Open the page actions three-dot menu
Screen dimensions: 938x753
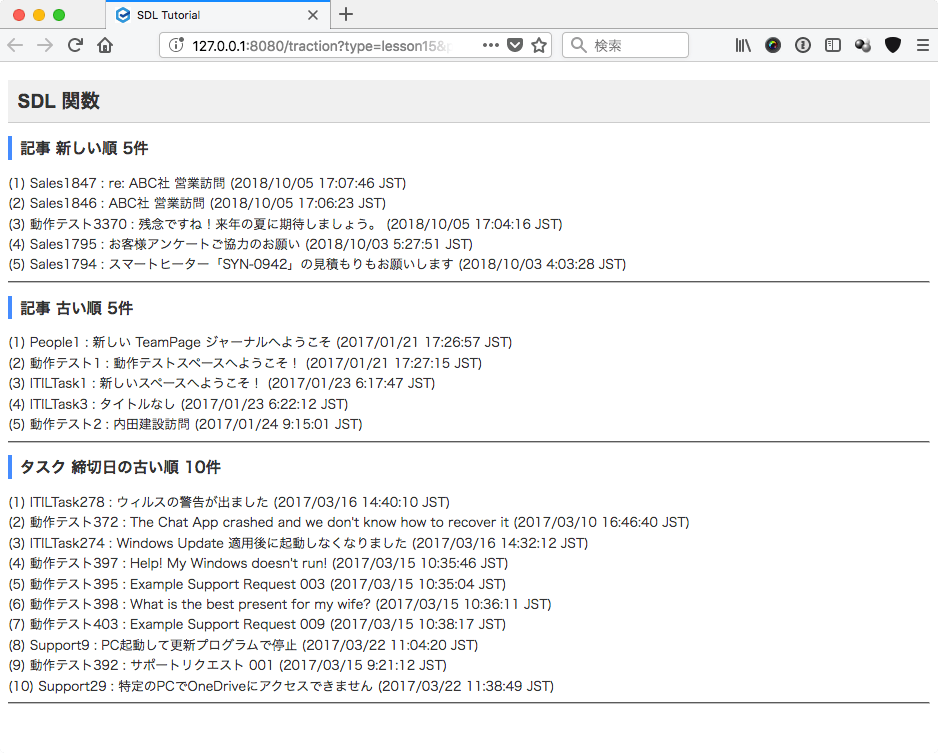coord(491,45)
